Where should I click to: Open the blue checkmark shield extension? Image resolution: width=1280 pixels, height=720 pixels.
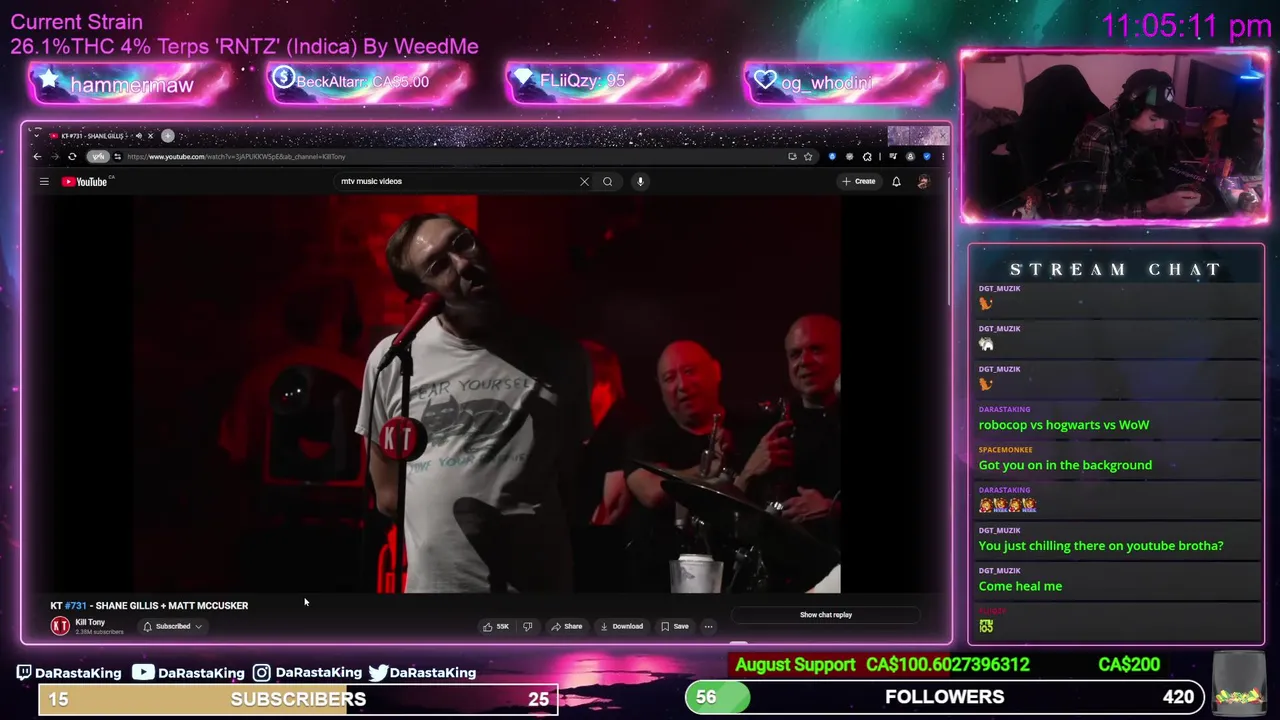(x=927, y=156)
